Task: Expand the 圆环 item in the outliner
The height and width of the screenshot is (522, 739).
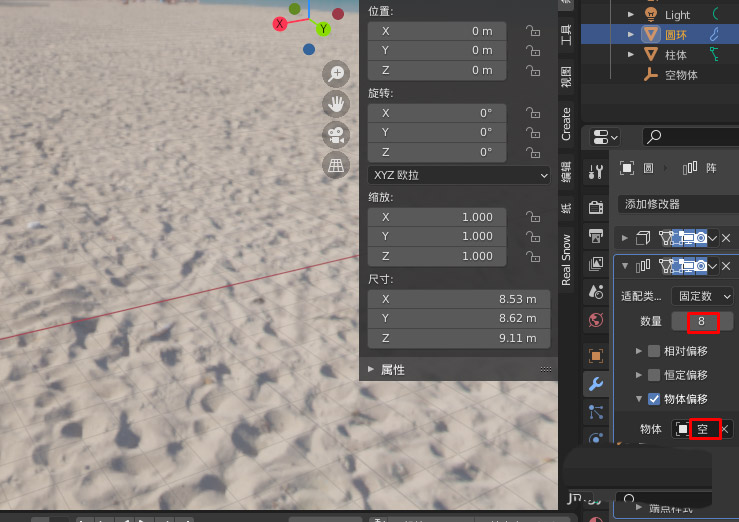Action: pos(631,34)
